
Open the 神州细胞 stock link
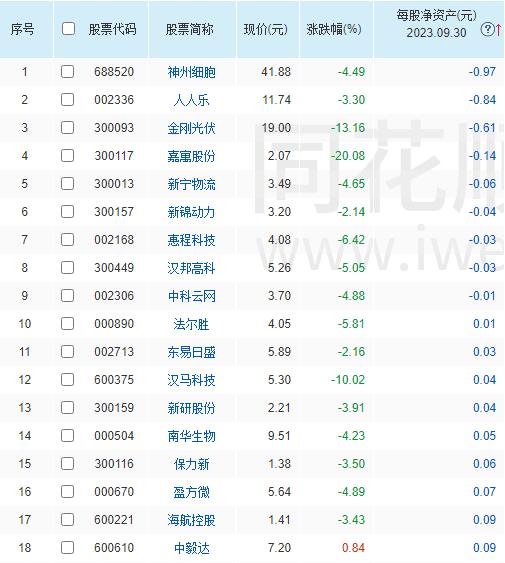(x=191, y=72)
